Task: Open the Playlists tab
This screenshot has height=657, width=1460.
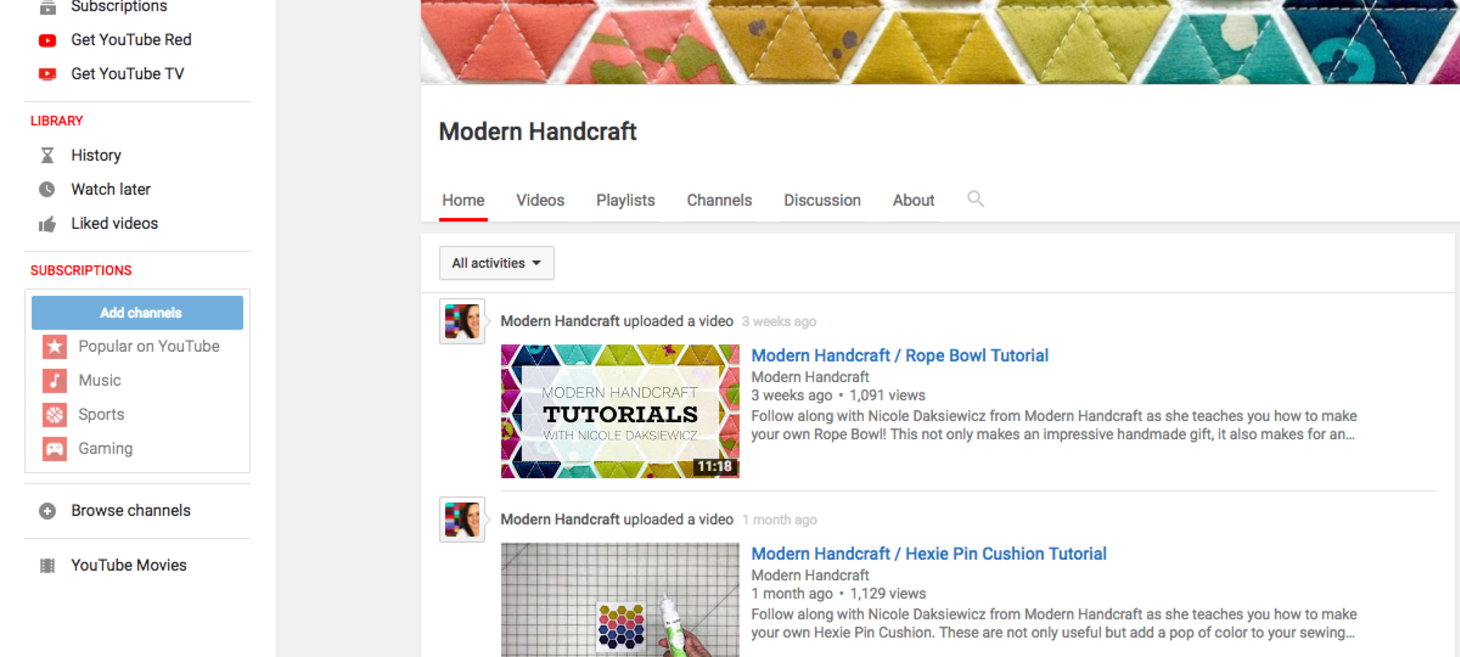Action: [625, 200]
